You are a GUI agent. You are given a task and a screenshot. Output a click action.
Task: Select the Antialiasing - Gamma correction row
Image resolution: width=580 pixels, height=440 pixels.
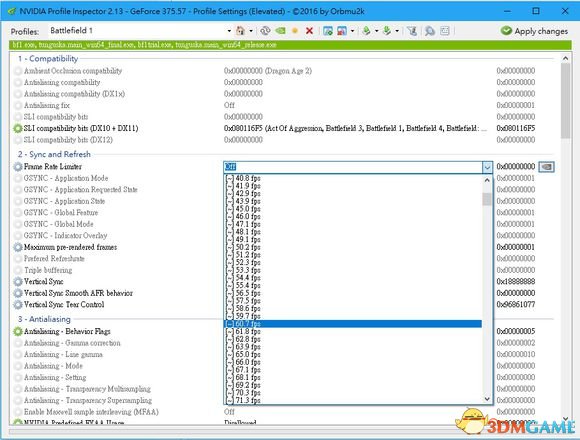118,343
